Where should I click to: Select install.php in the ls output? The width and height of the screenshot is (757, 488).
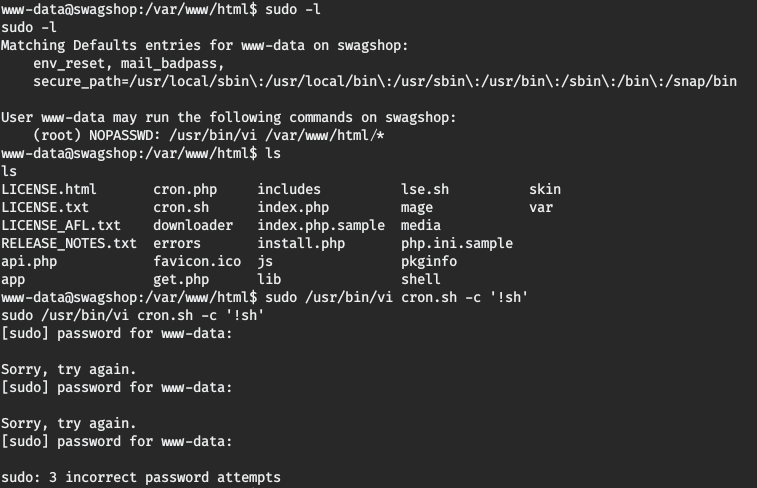click(301, 243)
